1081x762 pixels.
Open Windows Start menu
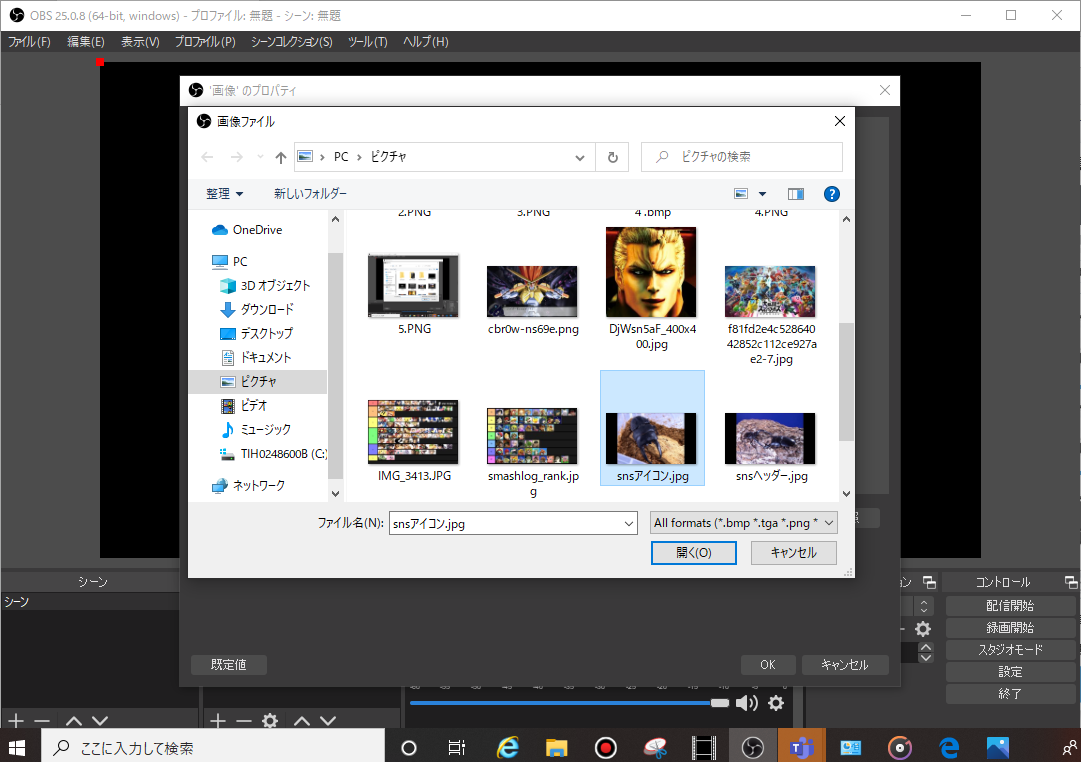click(x=17, y=748)
